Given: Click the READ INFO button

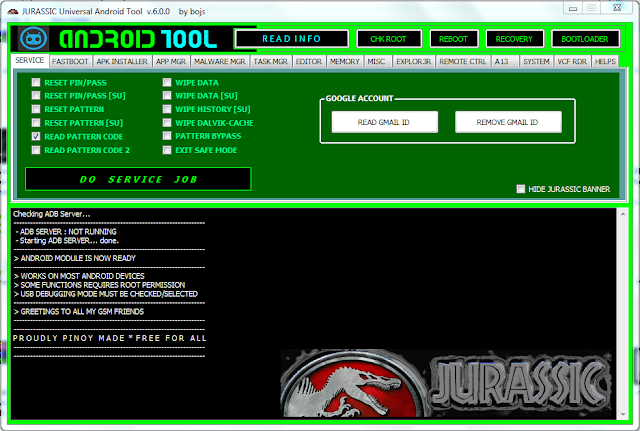Looking at the screenshot, I should tap(291, 39).
